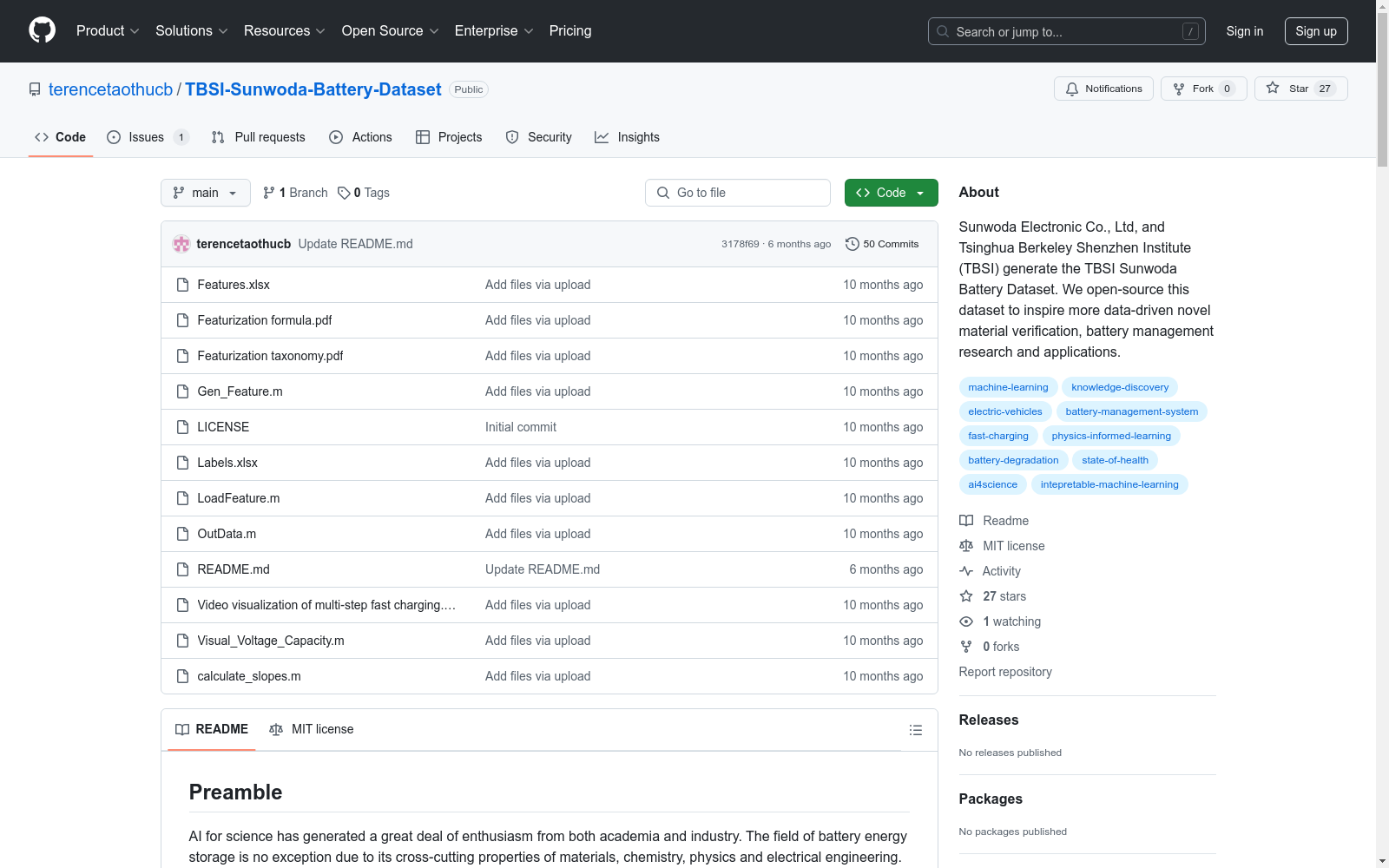Image resolution: width=1389 pixels, height=868 pixels.
Task: Click the eye icon beside watching
Action: [x=966, y=621]
